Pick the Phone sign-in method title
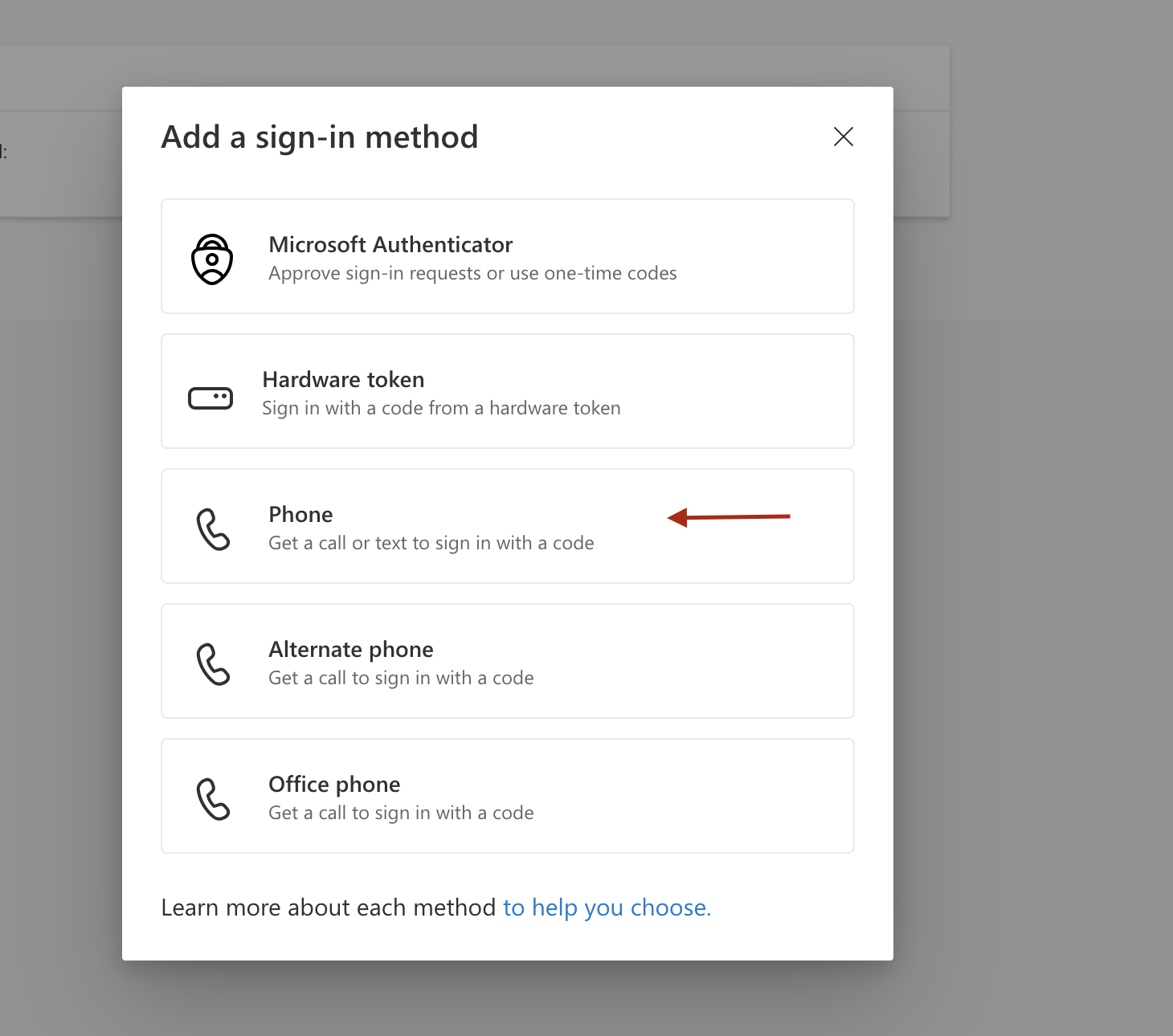The width and height of the screenshot is (1173, 1036). [x=300, y=514]
